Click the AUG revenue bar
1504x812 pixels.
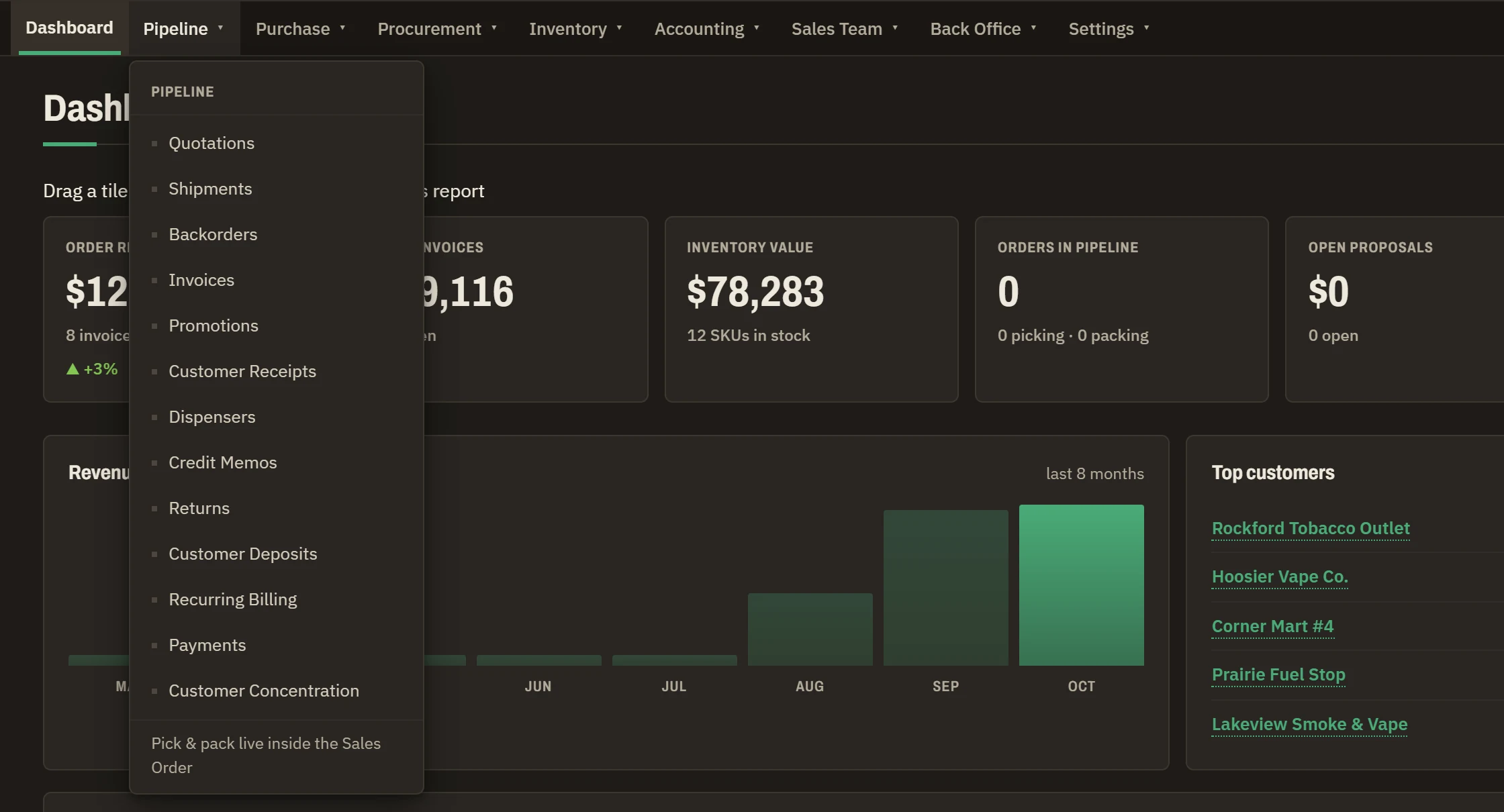point(810,629)
